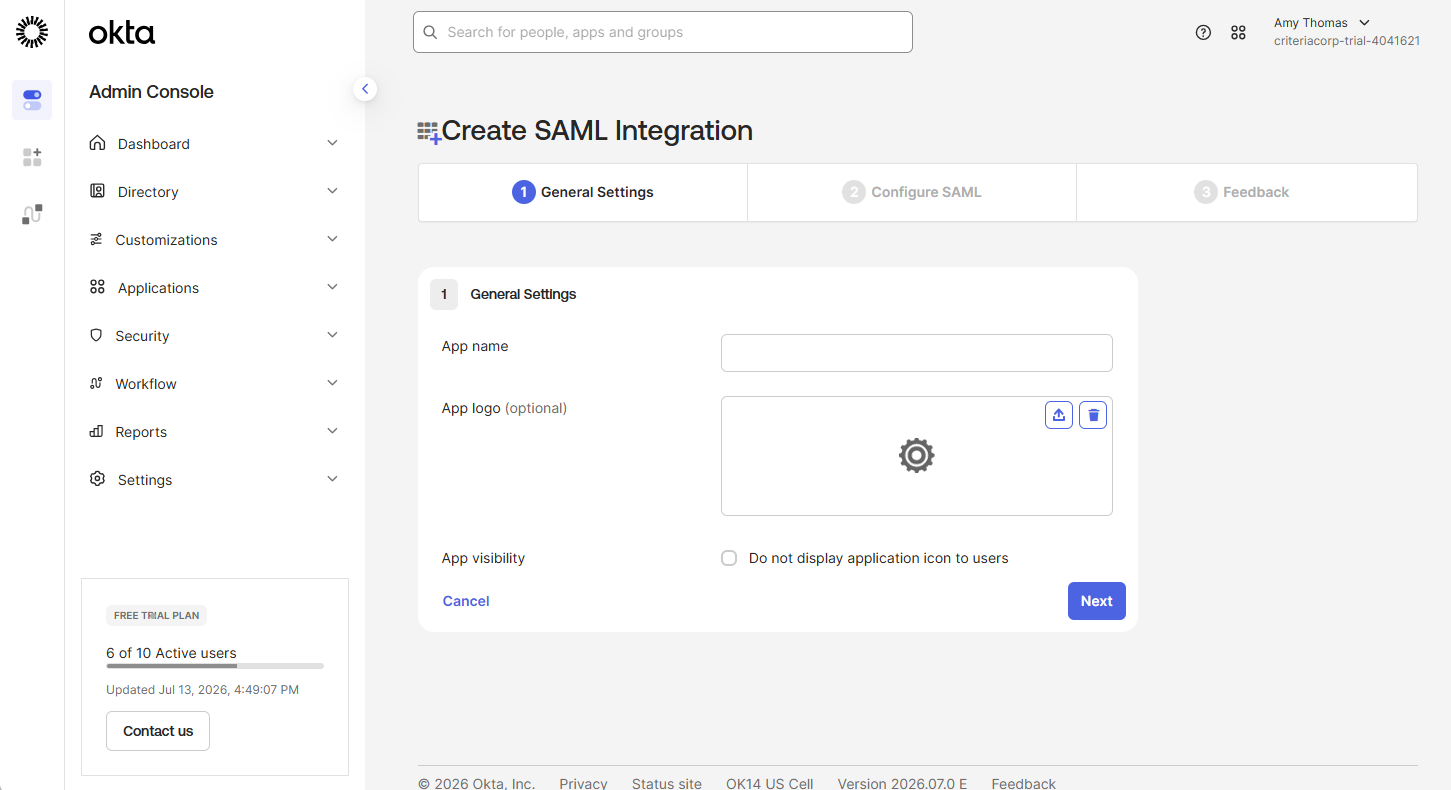Focus the search people, apps and groups field

point(663,32)
